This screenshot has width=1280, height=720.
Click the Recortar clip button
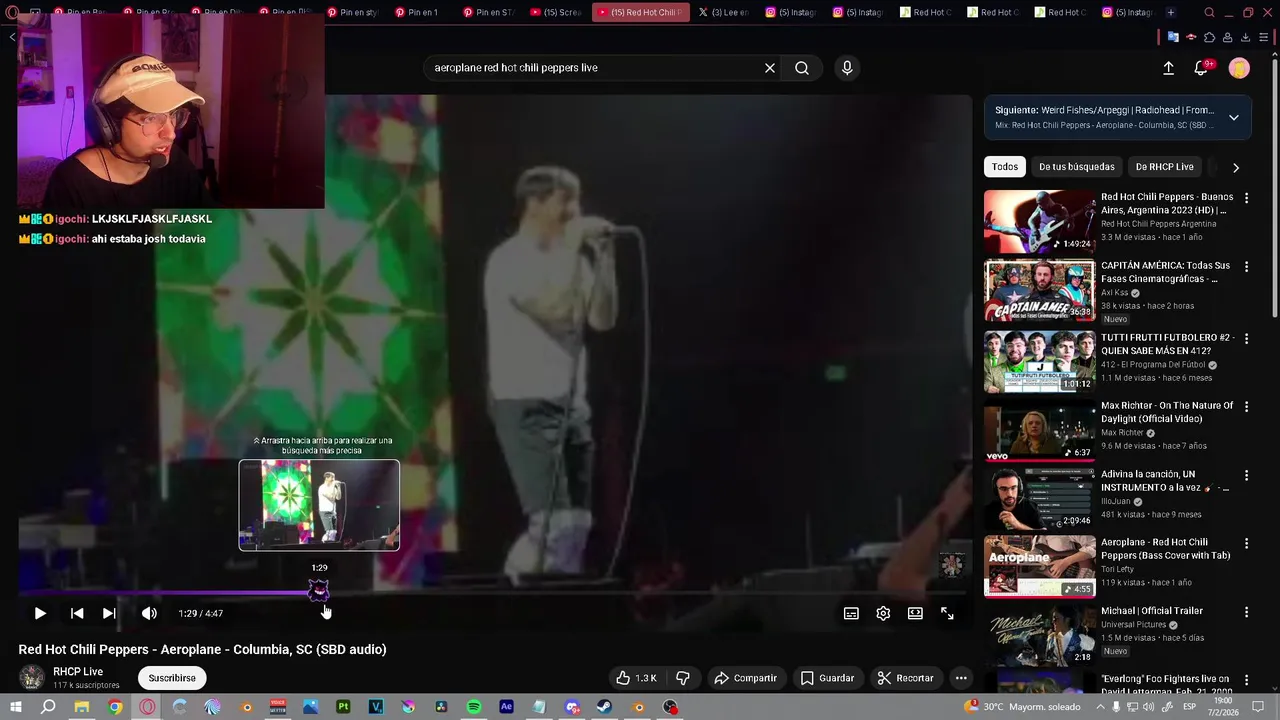pos(905,678)
